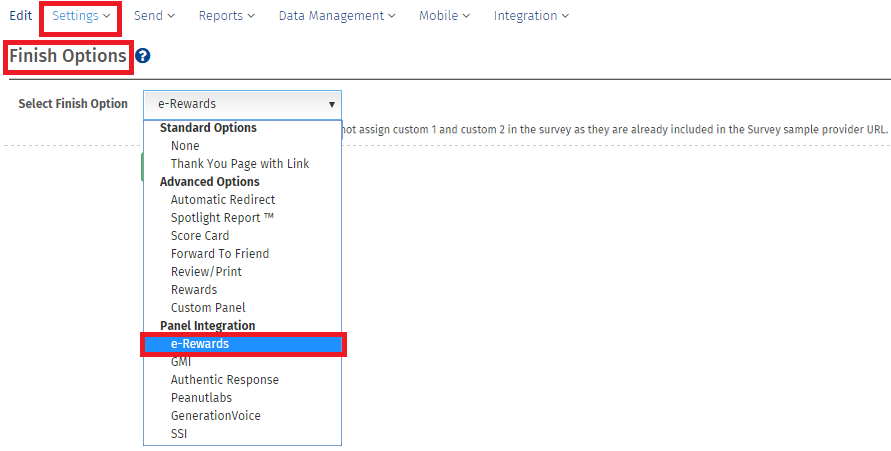Open the Integration menu
The width and height of the screenshot is (891, 451).
coord(531,16)
